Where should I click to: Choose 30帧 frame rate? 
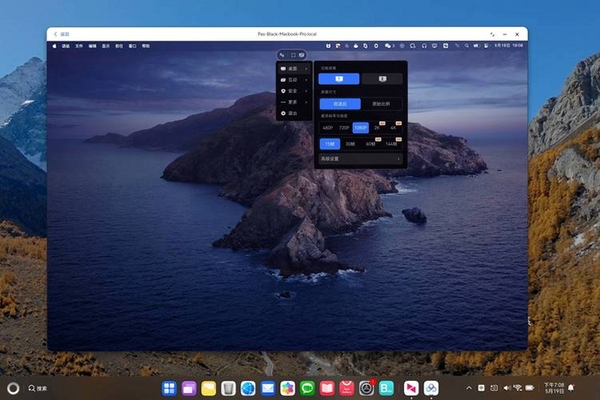[350, 144]
